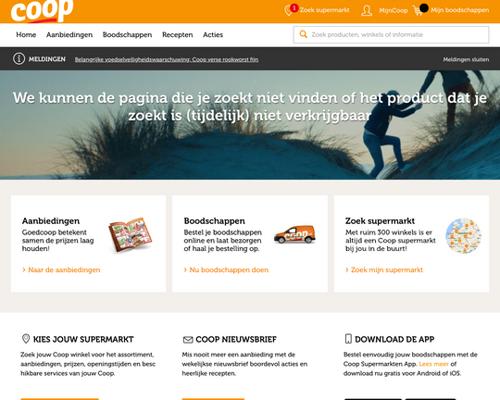The image size is (500, 400).
Task: Go to the Boodschappen menu item
Action: [x=127, y=35]
